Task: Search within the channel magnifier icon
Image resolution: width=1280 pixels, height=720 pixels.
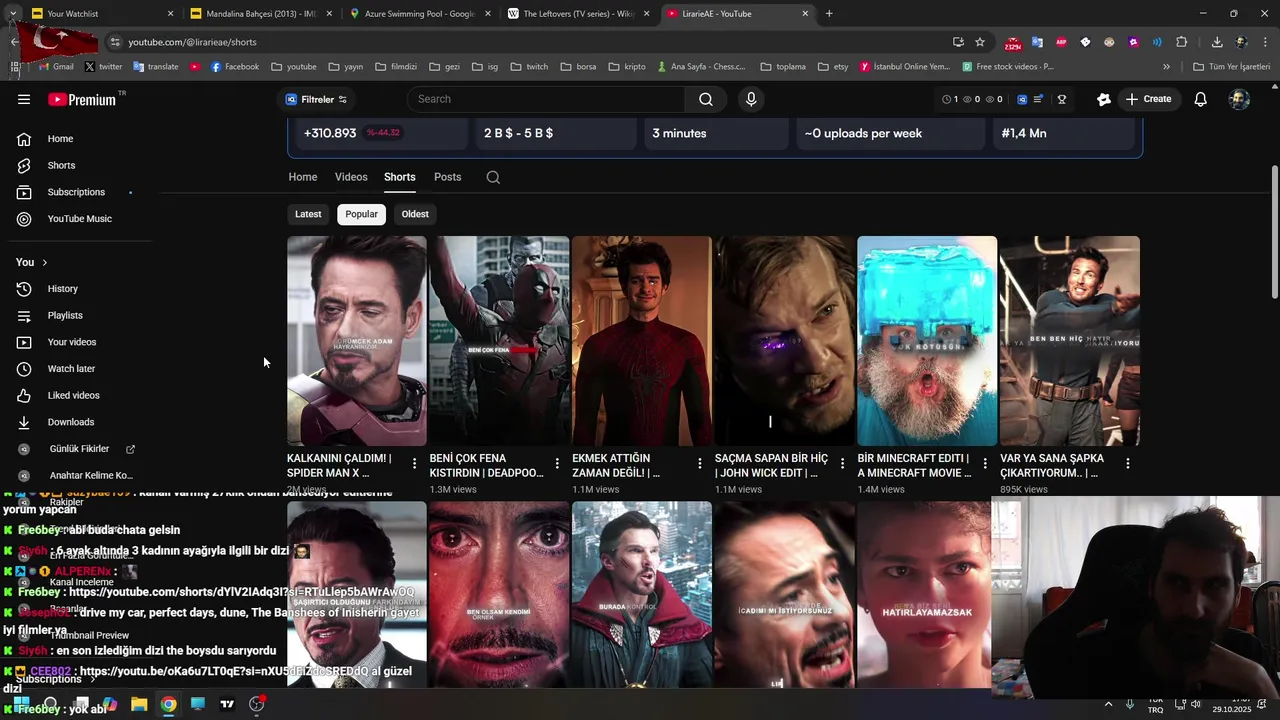Action: [493, 177]
